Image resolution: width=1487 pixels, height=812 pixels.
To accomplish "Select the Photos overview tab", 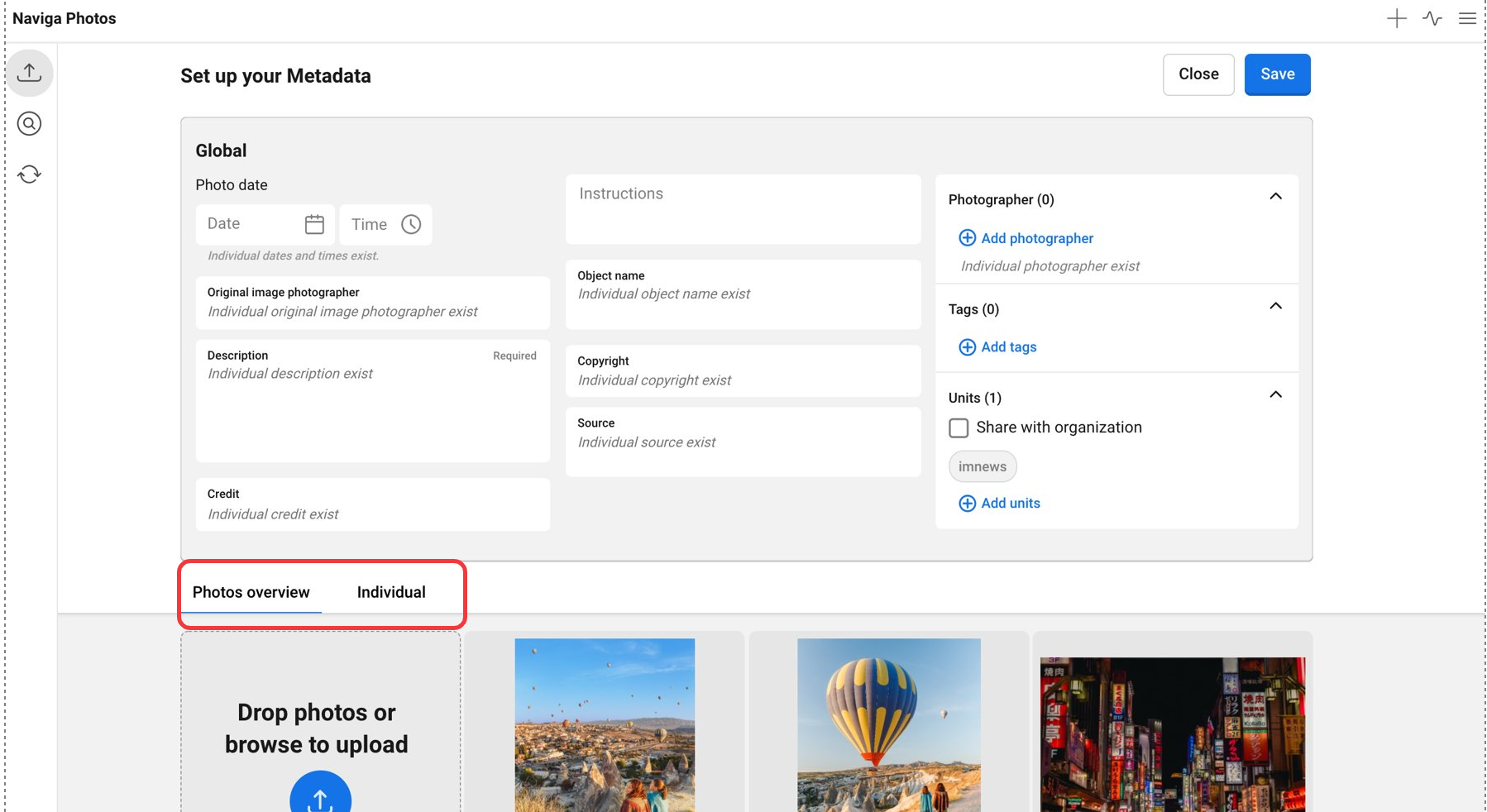I will [251, 592].
